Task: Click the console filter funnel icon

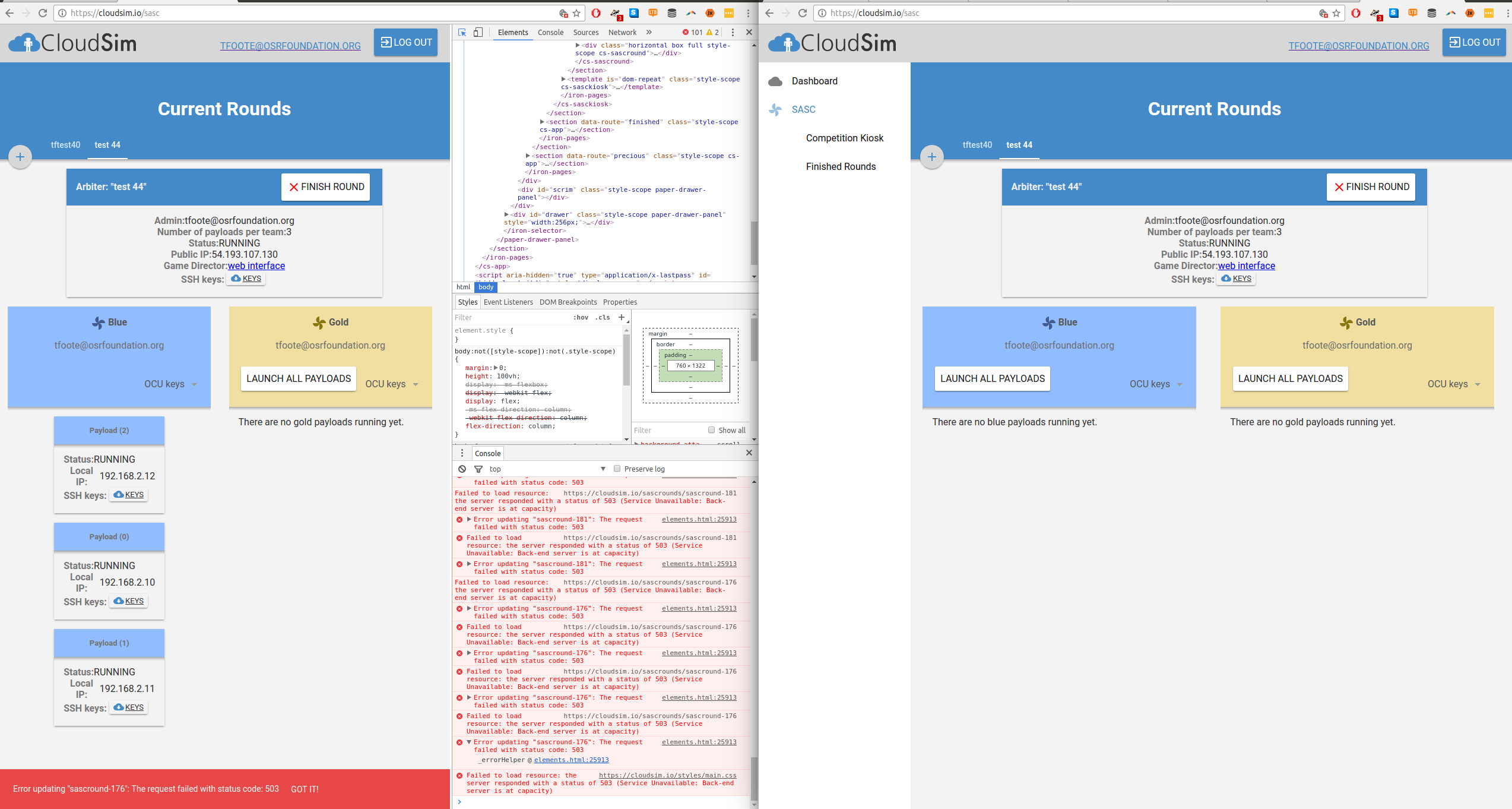Action: [x=478, y=469]
